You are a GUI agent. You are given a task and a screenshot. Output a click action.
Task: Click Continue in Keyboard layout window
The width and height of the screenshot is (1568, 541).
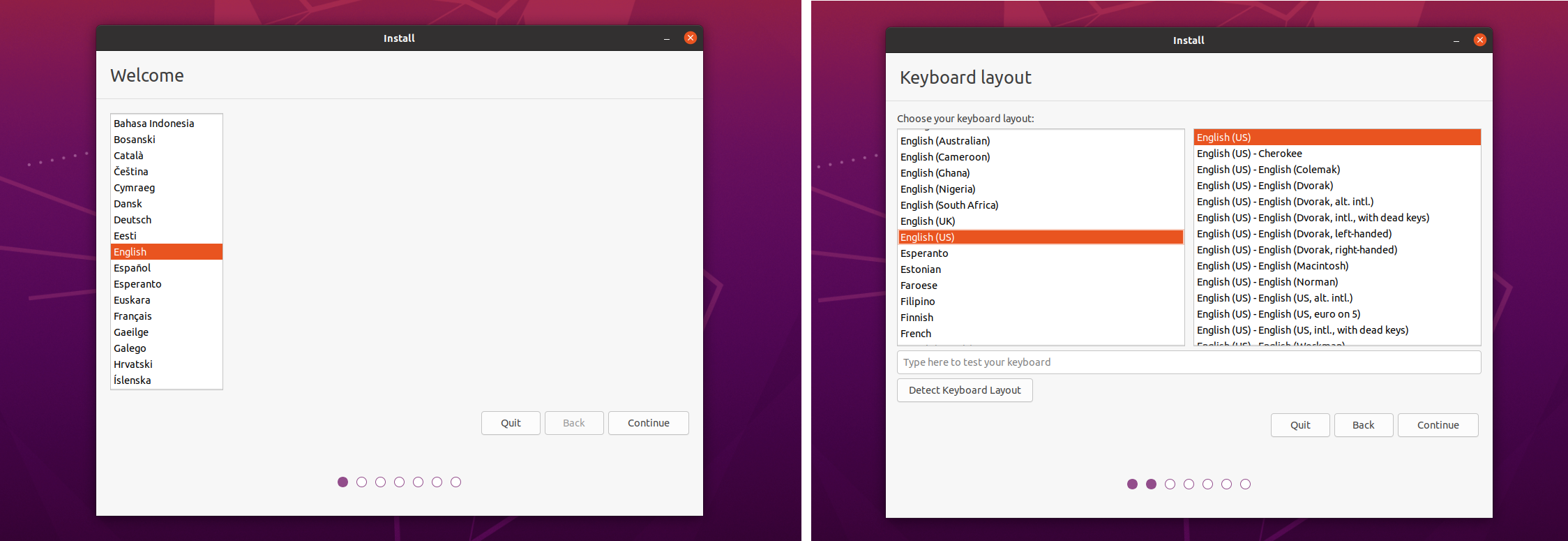pyautogui.click(x=1438, y=425)
